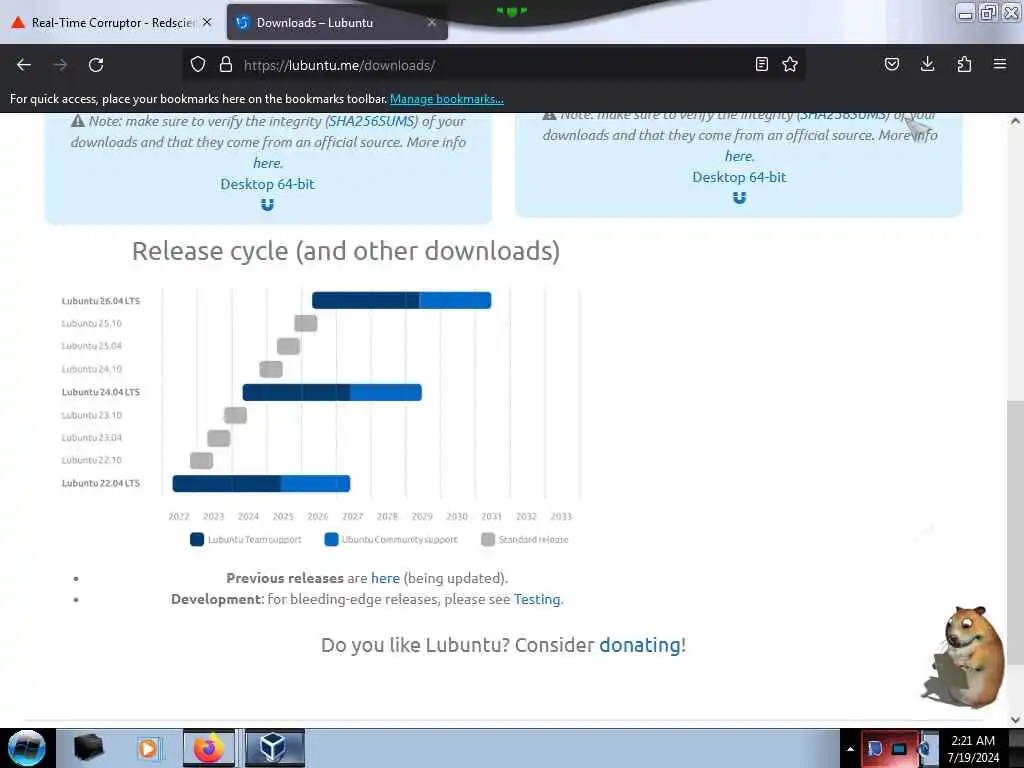Follow 'here' link in right note
This screenshot has height=768, width=1024.
point(739,156)
